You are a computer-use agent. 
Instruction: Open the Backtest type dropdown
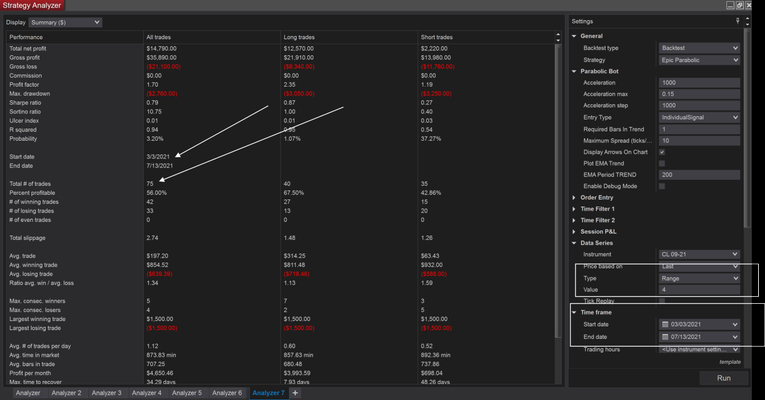point(699,48)
